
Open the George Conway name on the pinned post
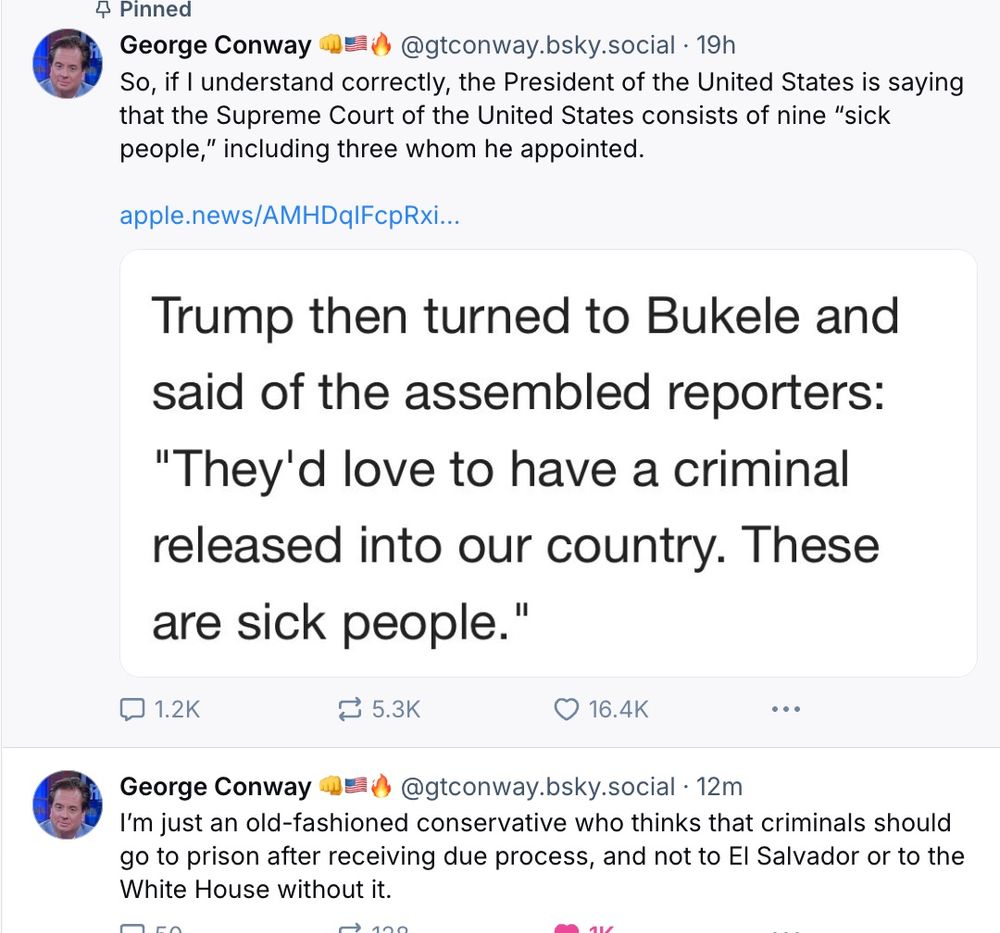coord(216,45)
